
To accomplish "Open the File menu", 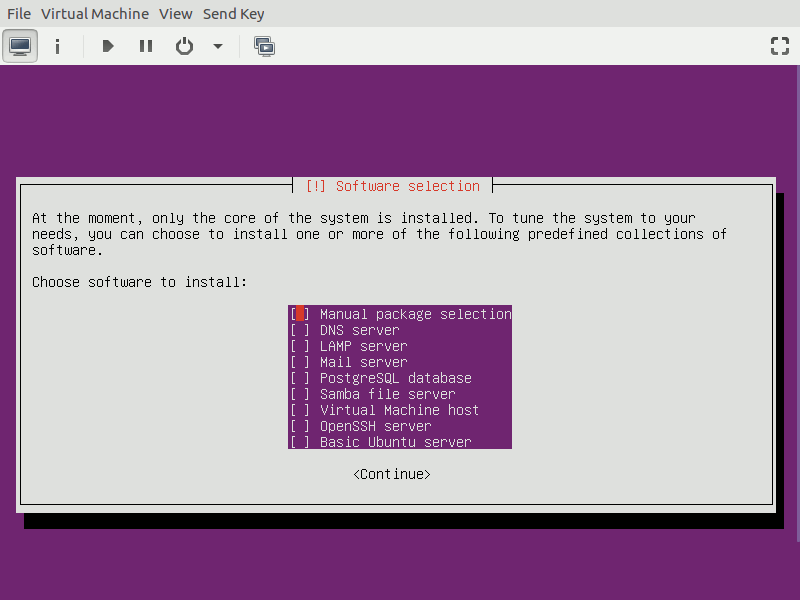I will (x=19, y=14).
